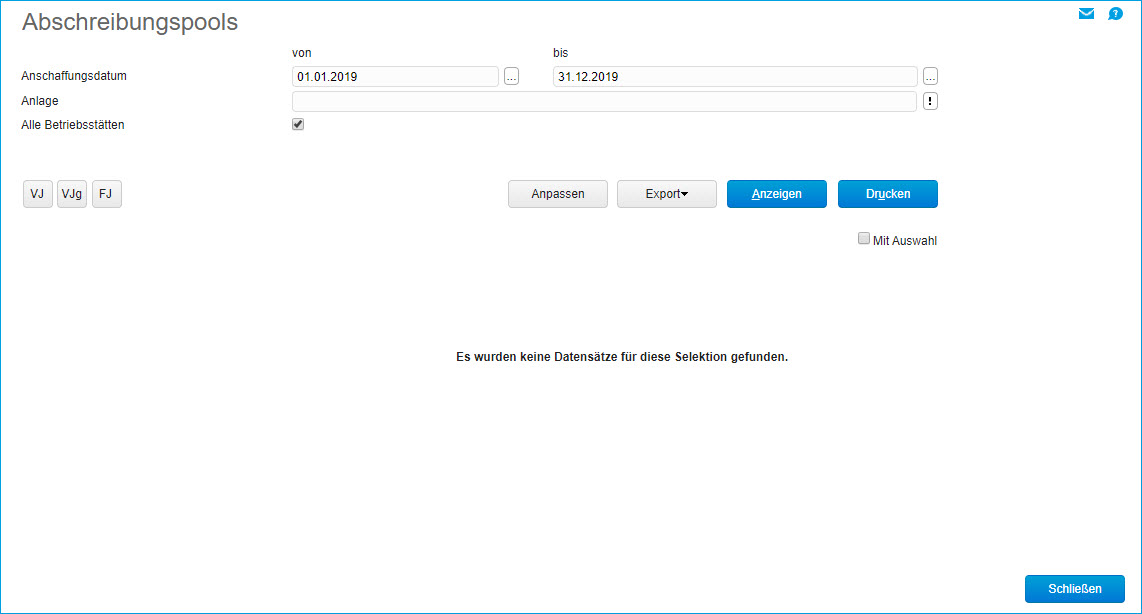Open date picker for von date

[x=512, y=77]
